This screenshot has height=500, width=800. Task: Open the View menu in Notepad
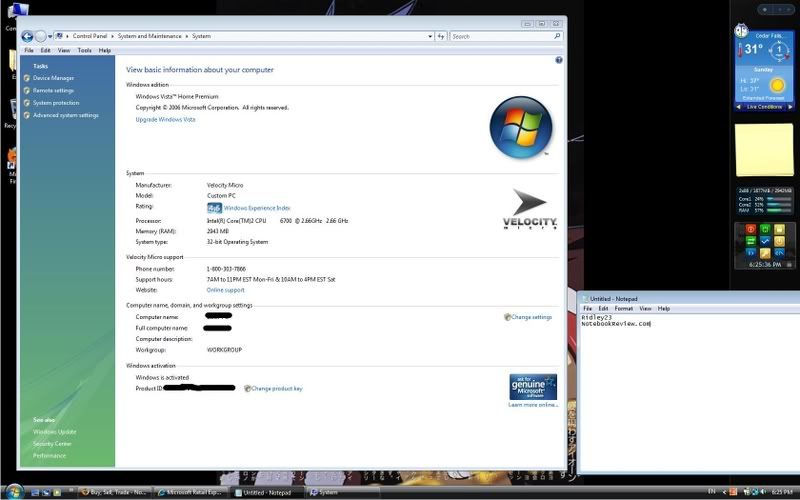coord(645,309)
